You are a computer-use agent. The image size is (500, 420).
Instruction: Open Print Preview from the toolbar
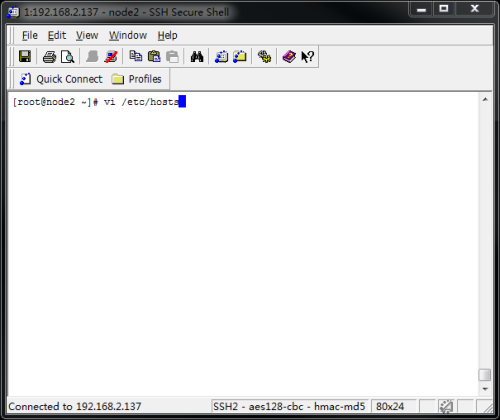click(68, 57)
